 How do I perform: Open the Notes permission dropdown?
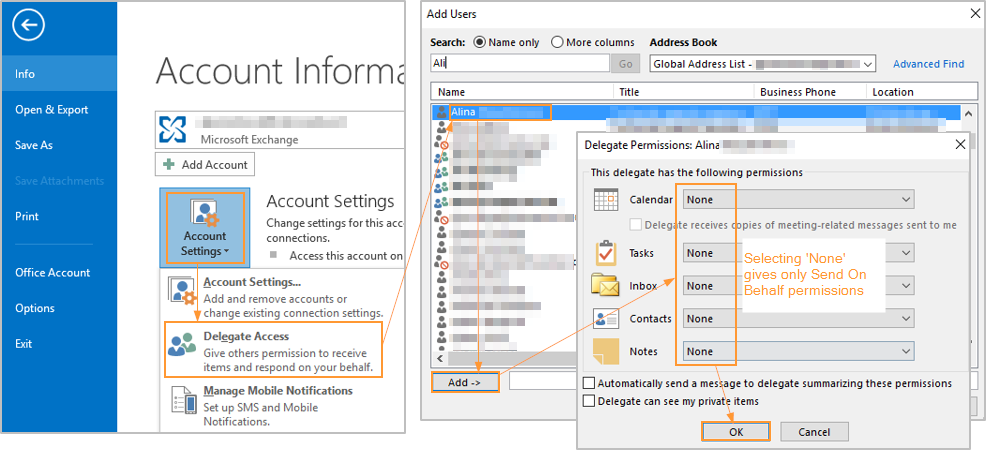tap(798, 351)
